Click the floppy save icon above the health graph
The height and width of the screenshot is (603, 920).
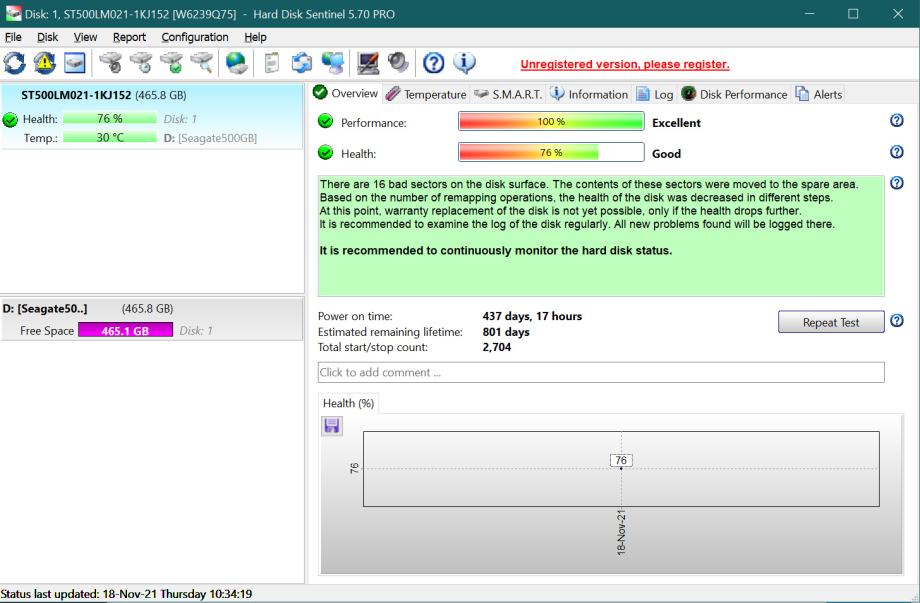pos(332,426)
